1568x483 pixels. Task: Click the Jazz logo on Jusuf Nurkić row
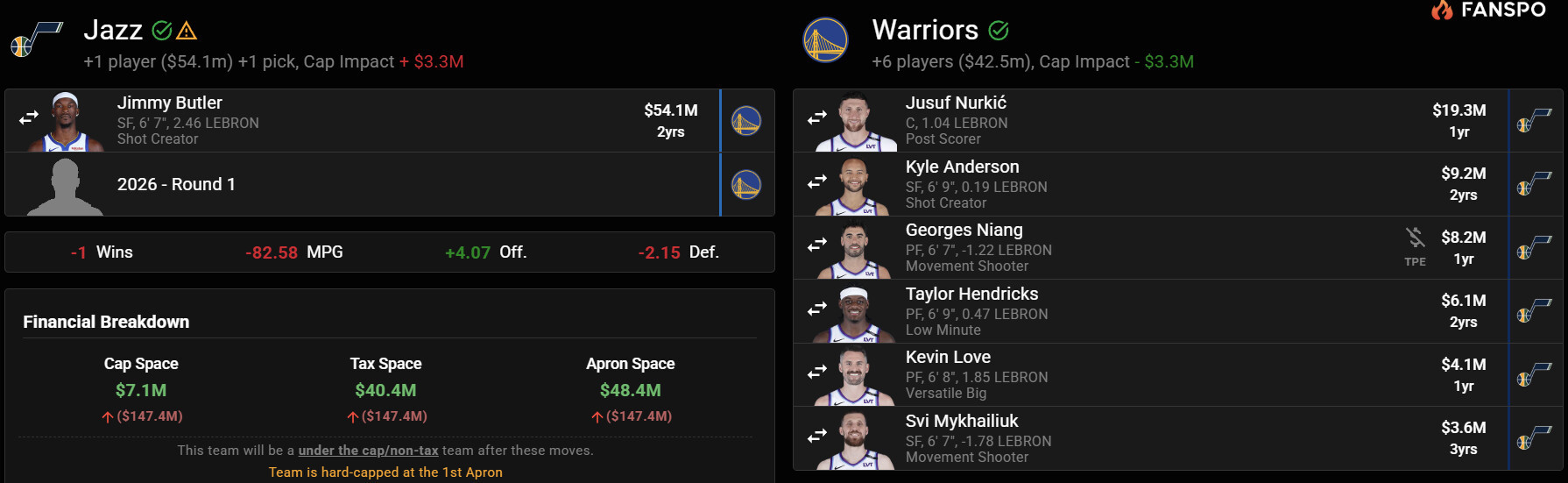(x=1534, y=121)
